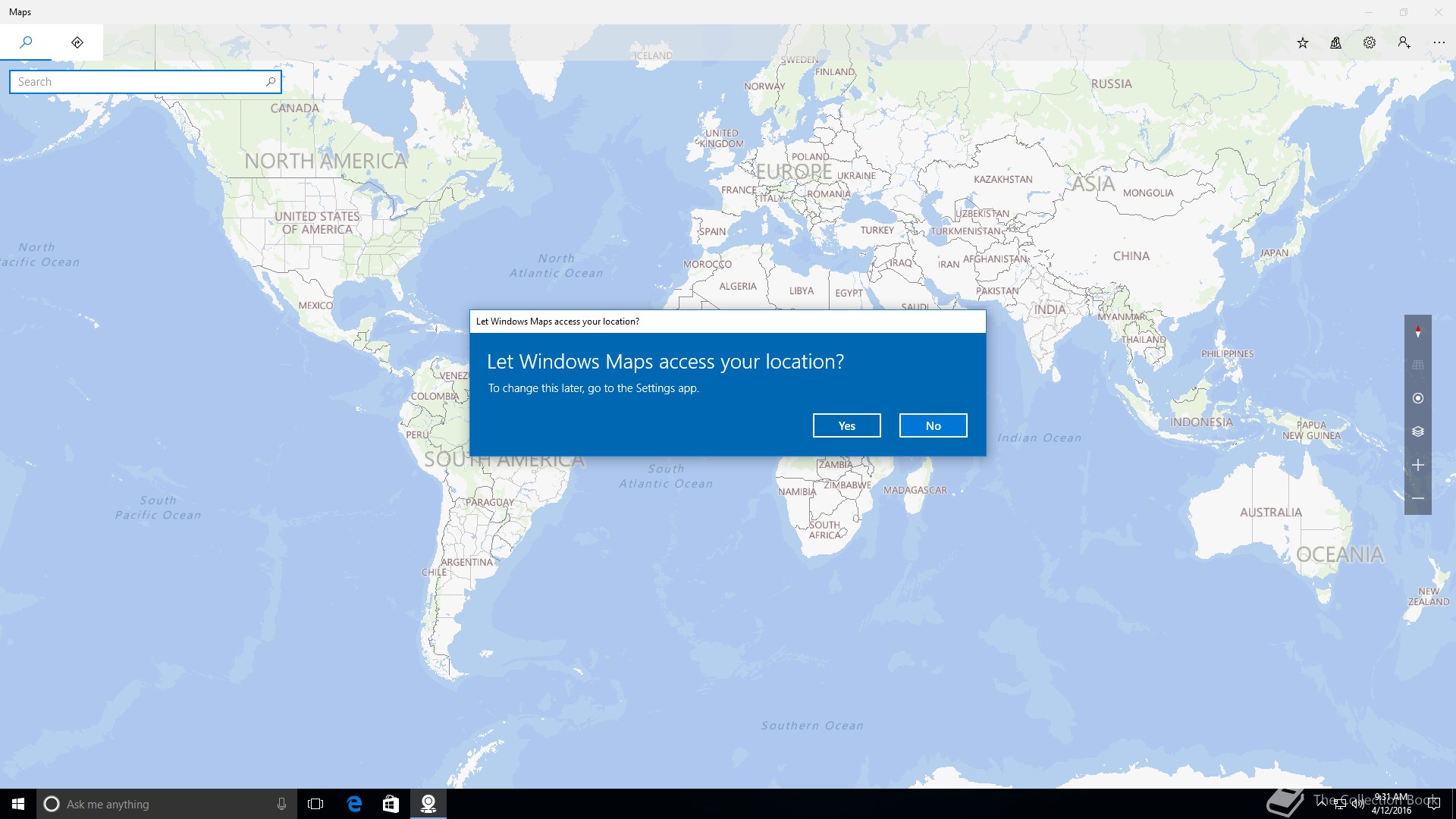1456x819 pixels.
Task: Click the TURKEY label on the map
Action: tap(877, 231)
